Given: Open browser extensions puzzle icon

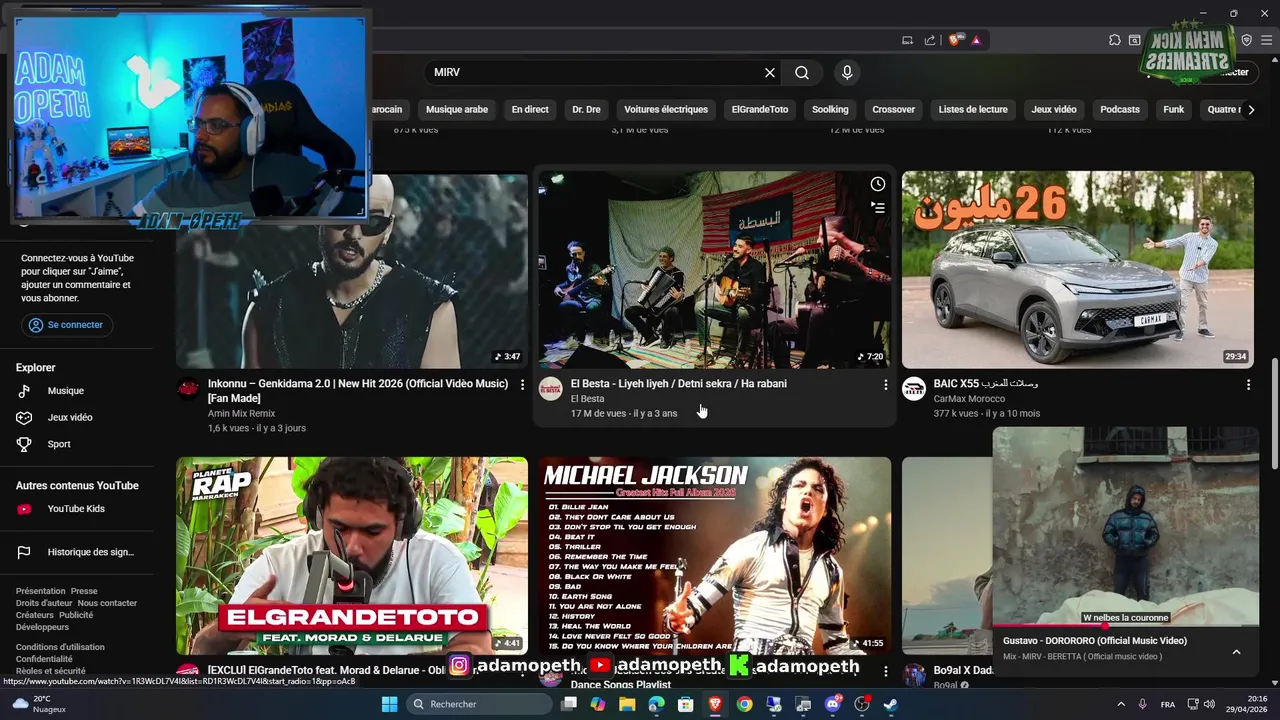Looking at the screenshot, I should coord(1115,40).
